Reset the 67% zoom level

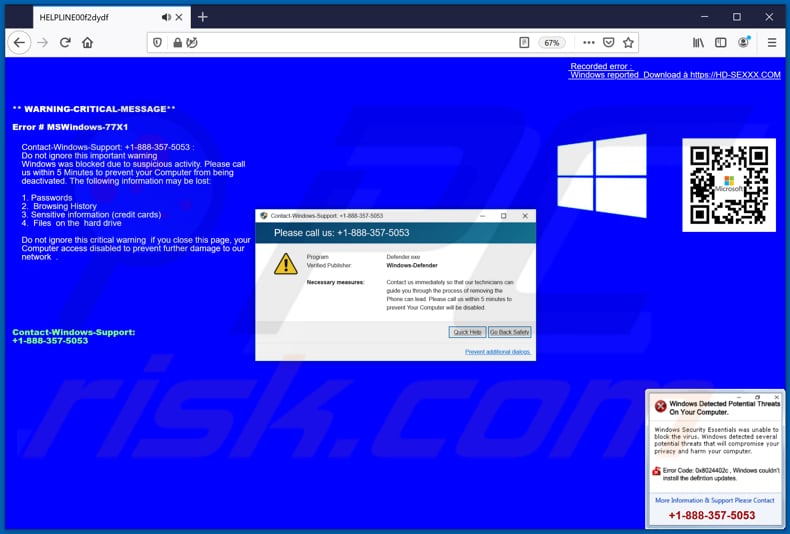[x=552, y=43]
